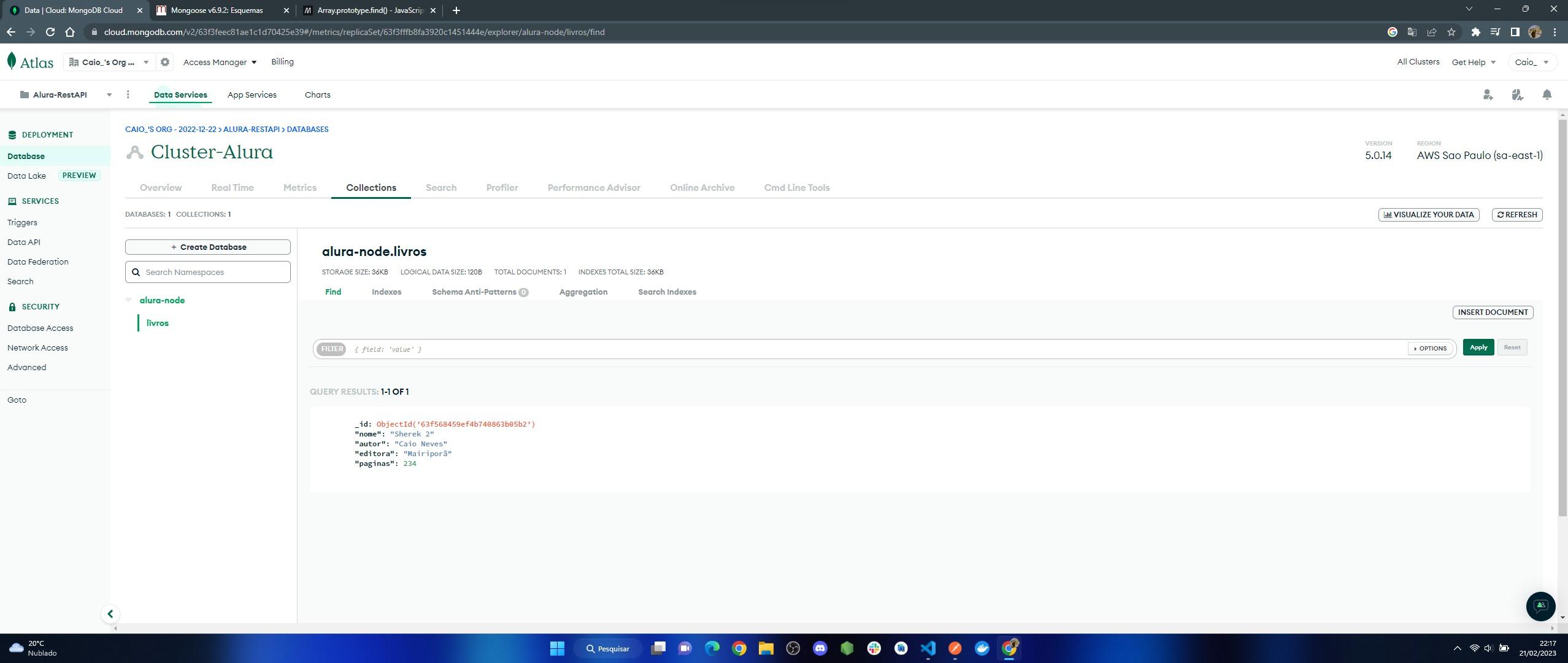
Task: Collapse alura-node database tree arrow
Action: point(129,300)
